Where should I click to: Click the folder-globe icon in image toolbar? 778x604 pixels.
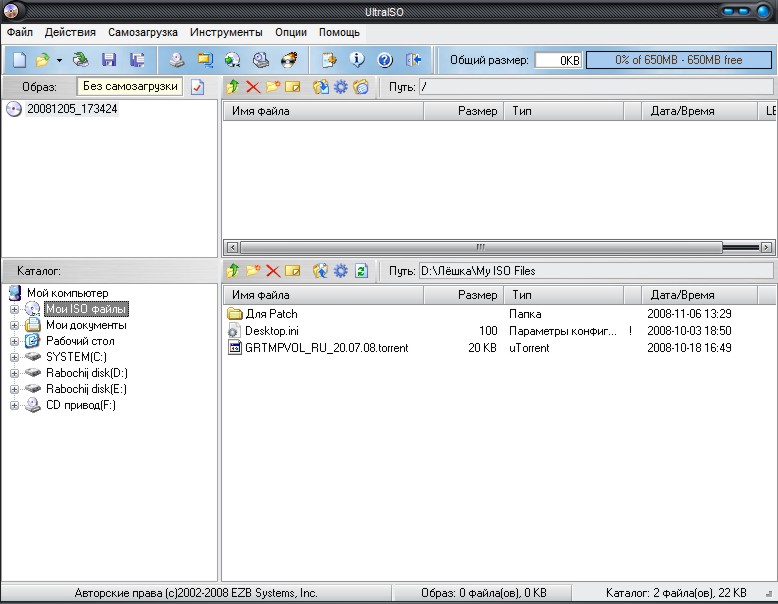361,87
